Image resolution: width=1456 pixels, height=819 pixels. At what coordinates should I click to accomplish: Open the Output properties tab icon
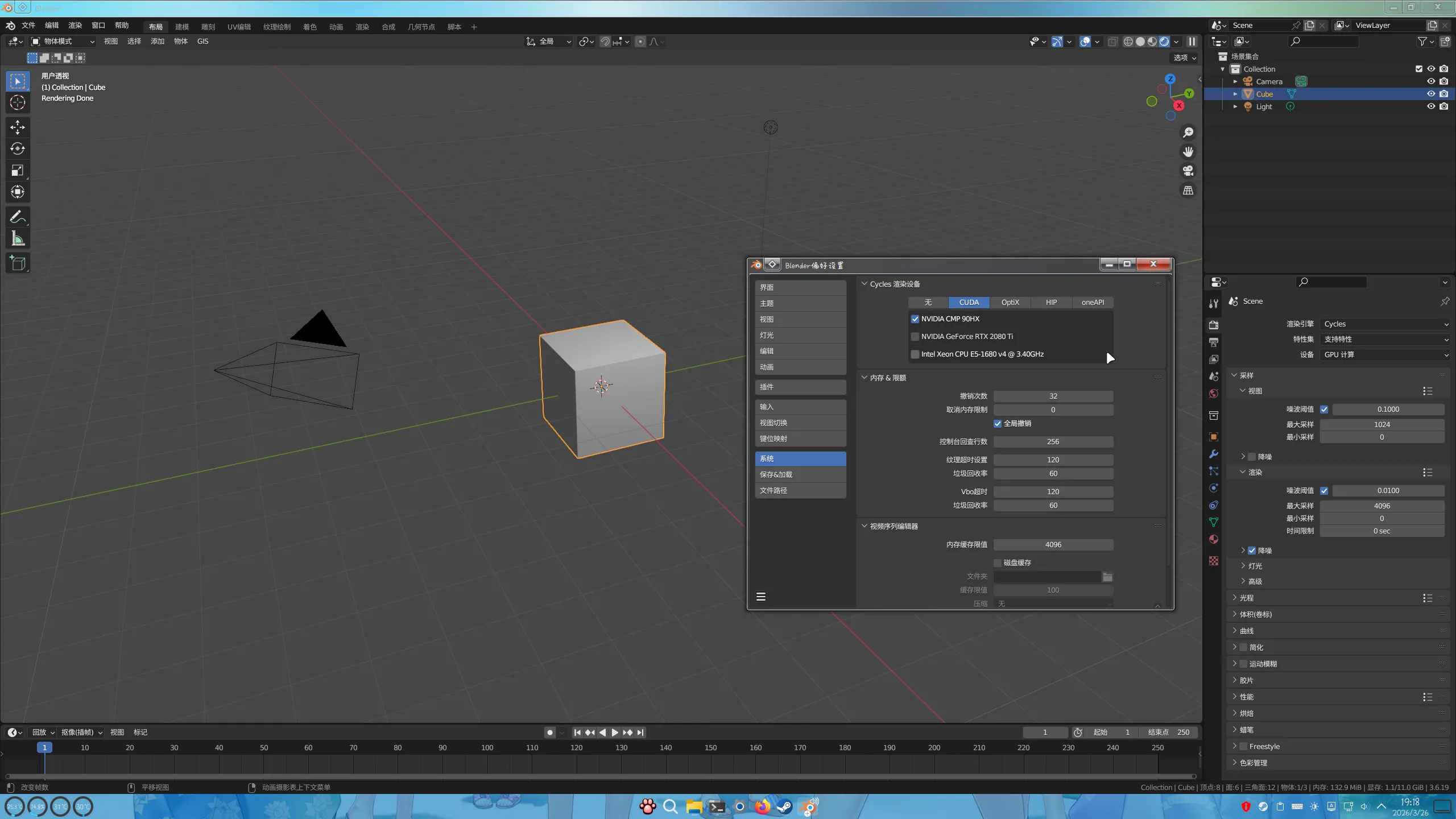(1214, 342)
